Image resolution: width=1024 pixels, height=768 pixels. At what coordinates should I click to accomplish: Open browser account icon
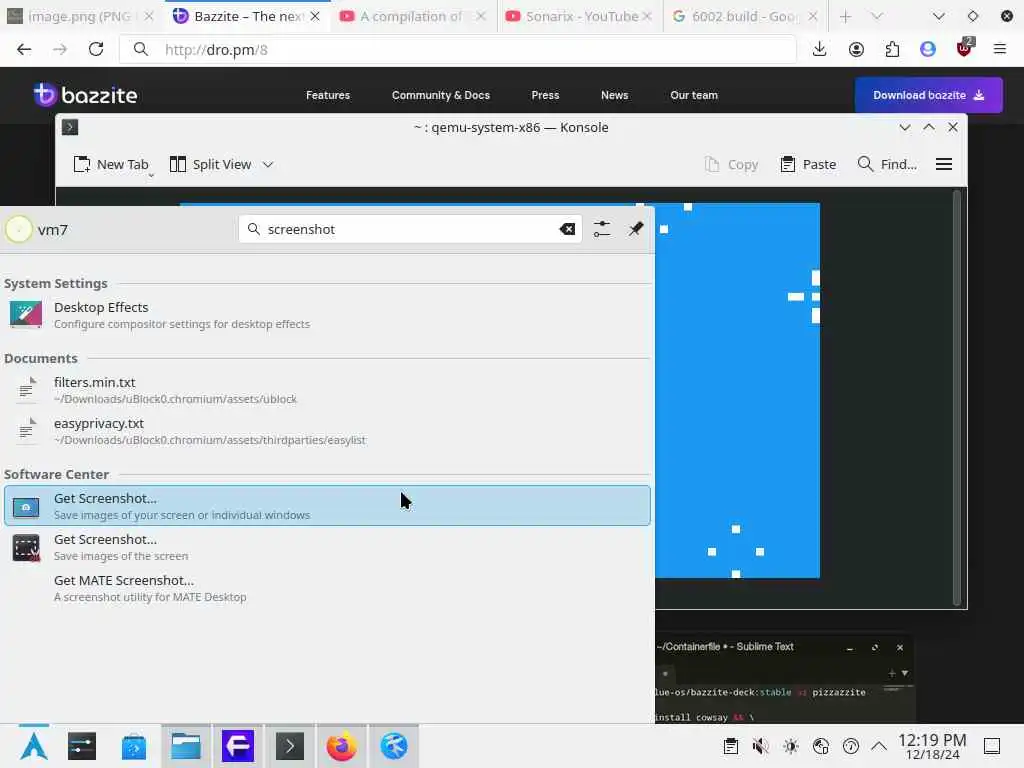[856, 50]
